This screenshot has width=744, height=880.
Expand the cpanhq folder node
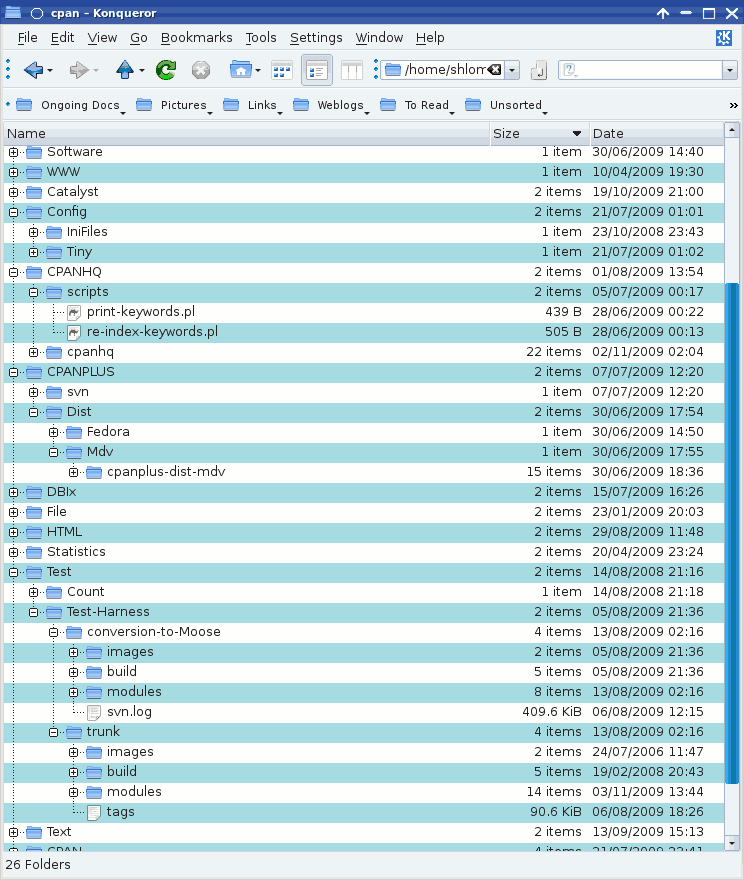click(34, 352)
